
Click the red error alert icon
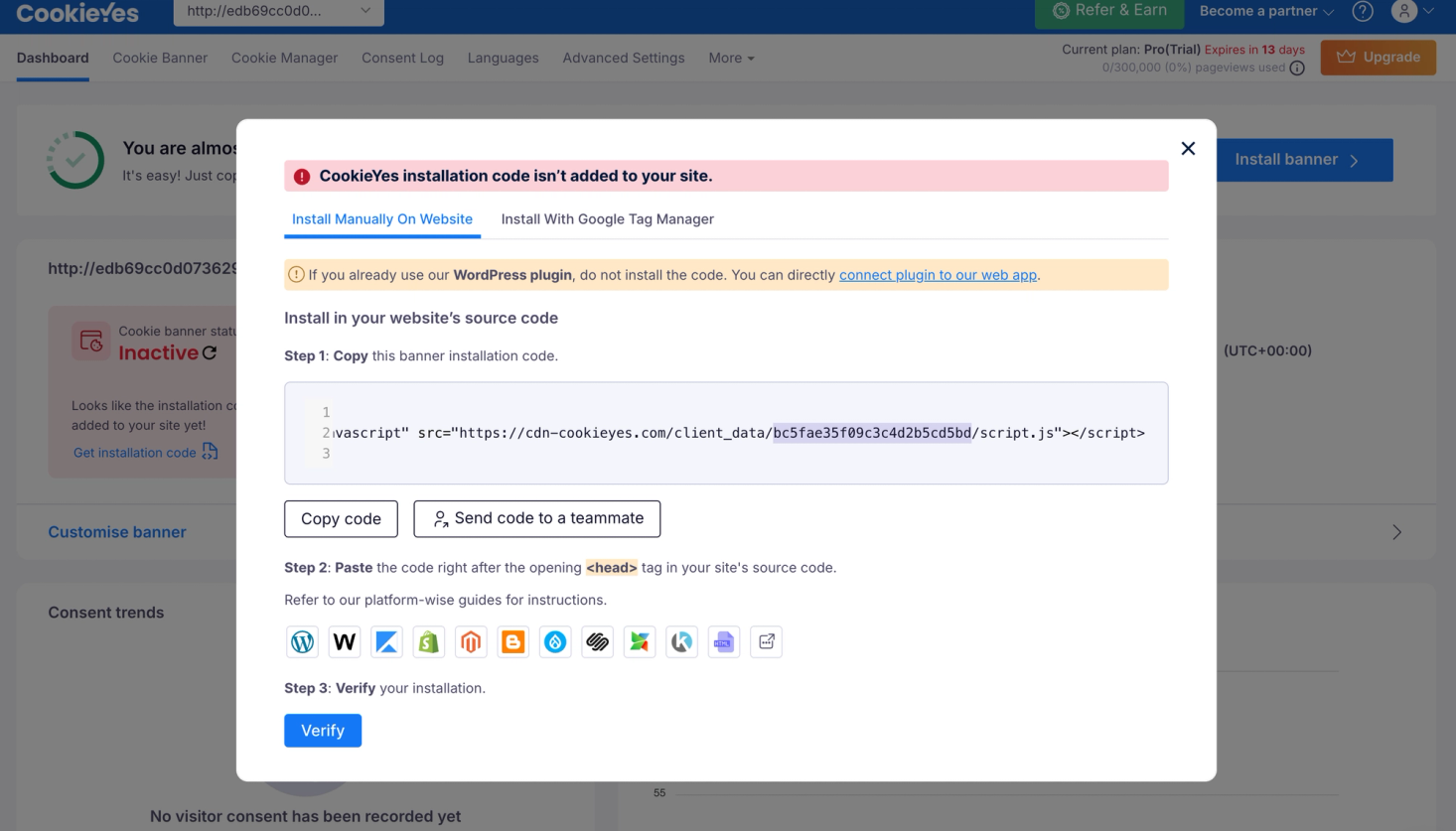(x=302, y=176)
